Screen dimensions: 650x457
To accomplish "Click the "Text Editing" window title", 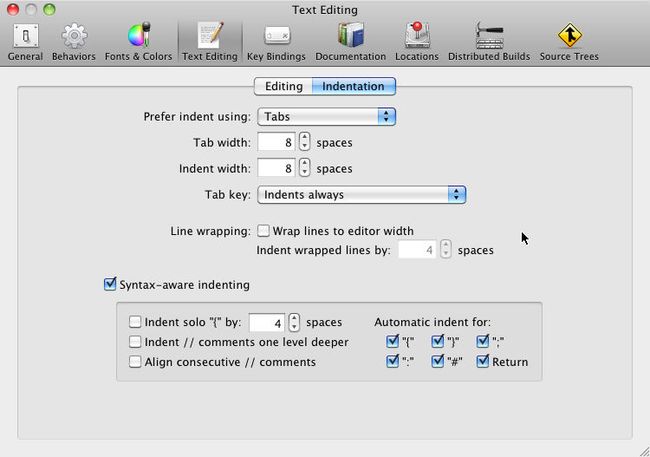I will [x=325, y=10].
